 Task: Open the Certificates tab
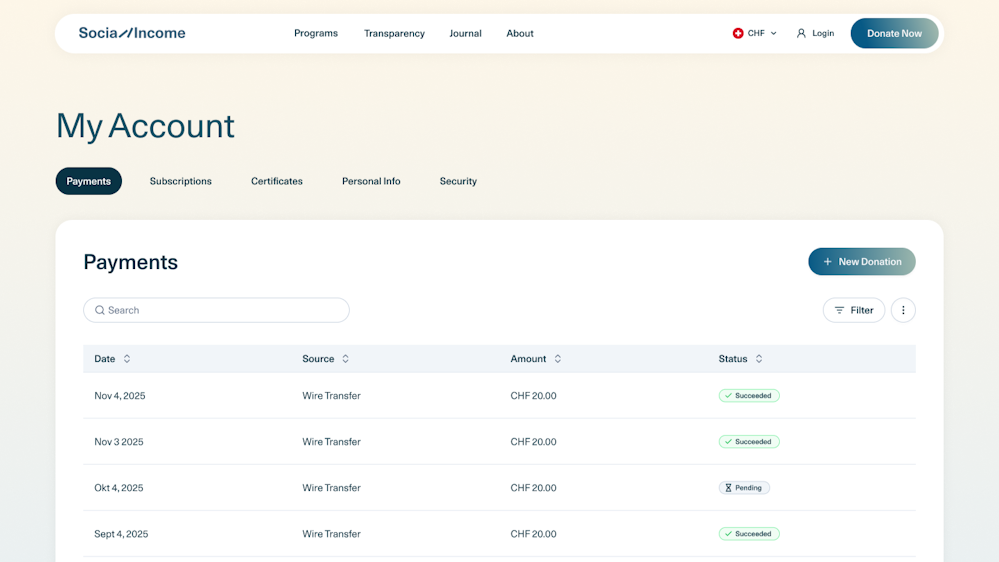(277, 181)
